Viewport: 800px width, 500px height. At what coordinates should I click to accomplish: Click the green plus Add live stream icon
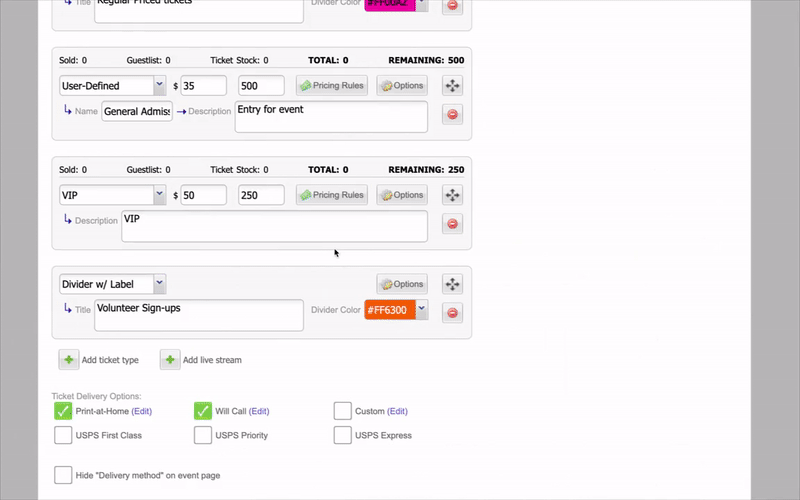[x=170, y=360]
